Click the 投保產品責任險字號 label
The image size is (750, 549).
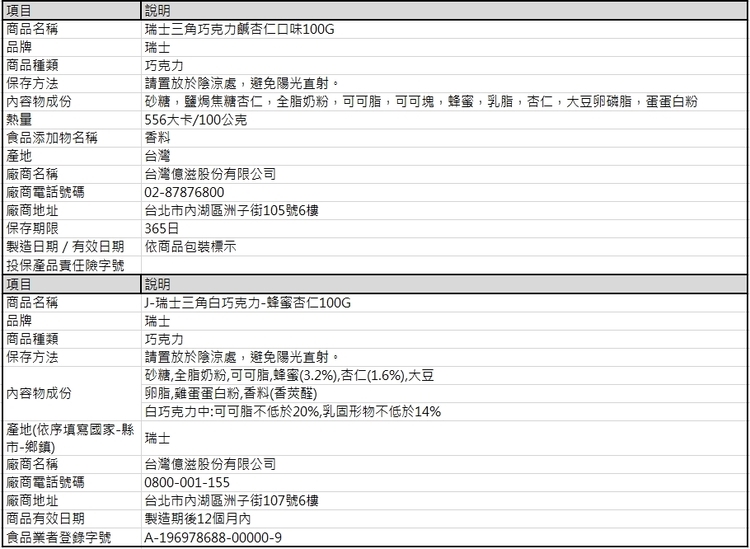(65, 265)
